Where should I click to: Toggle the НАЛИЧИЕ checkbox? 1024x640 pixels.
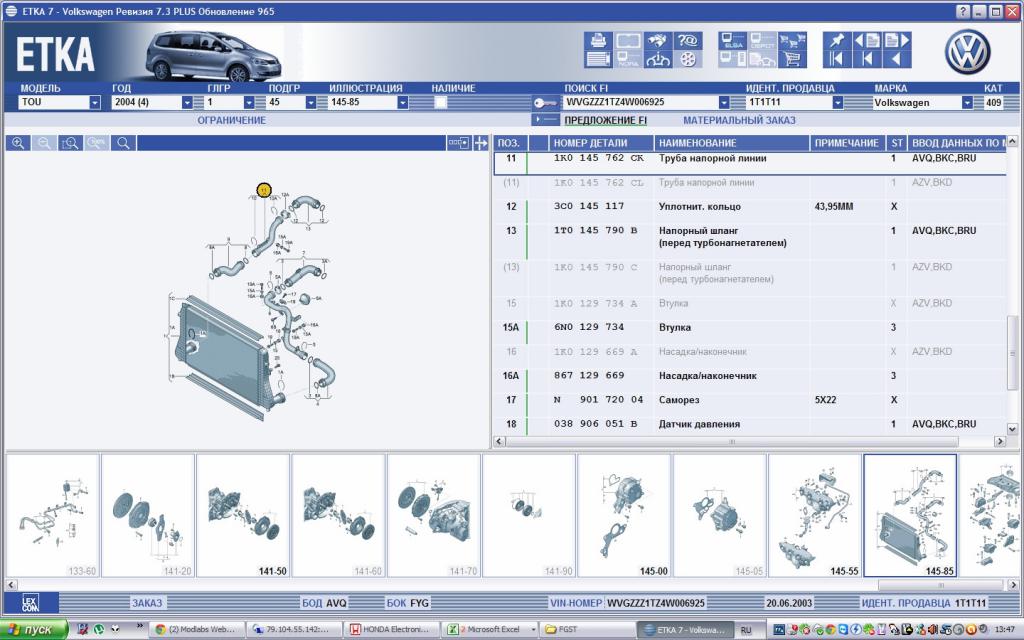pyautogui.click(x=441, y=103)
